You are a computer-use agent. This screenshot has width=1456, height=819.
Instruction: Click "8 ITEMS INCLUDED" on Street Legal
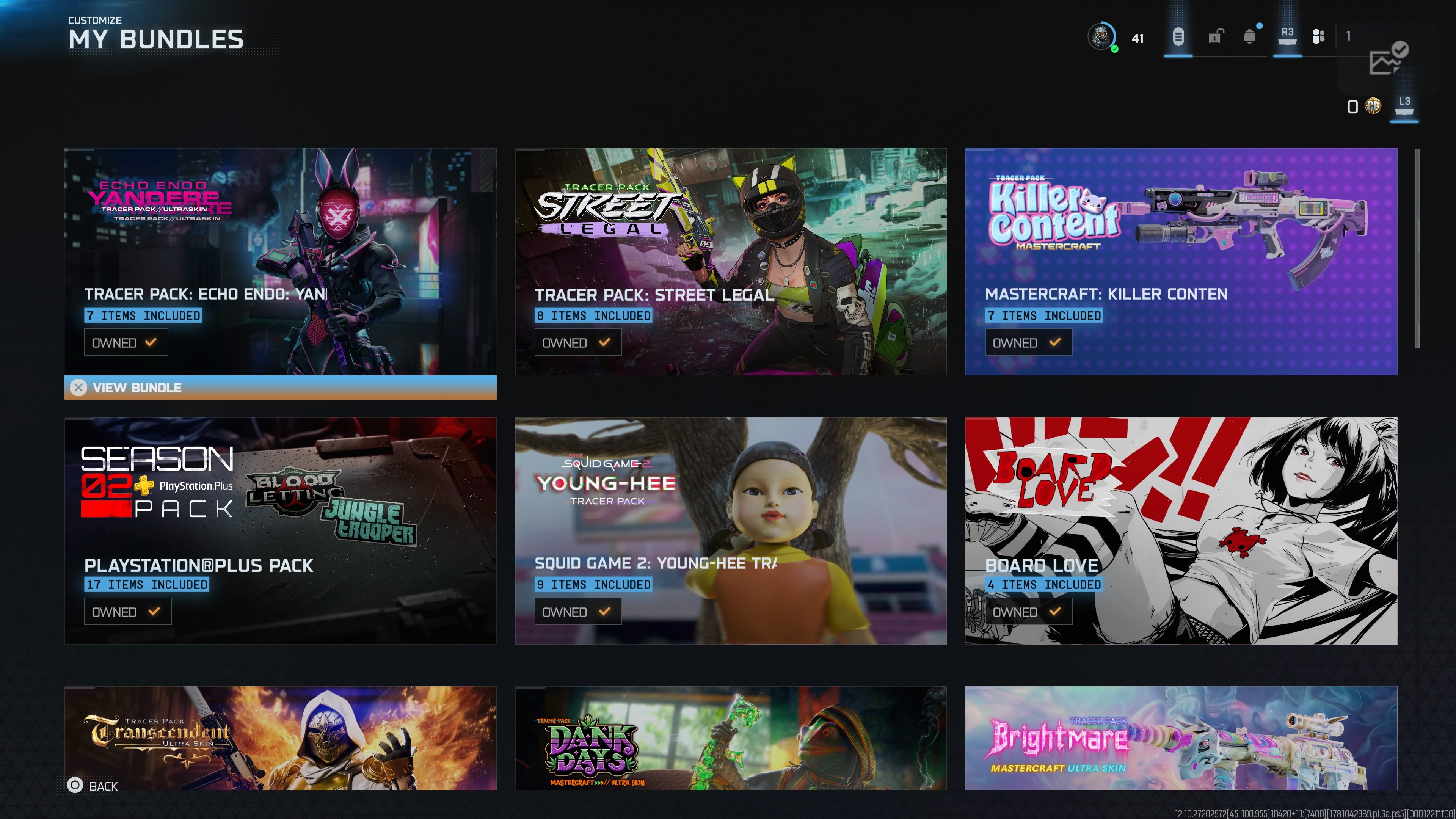pos(593,315)
